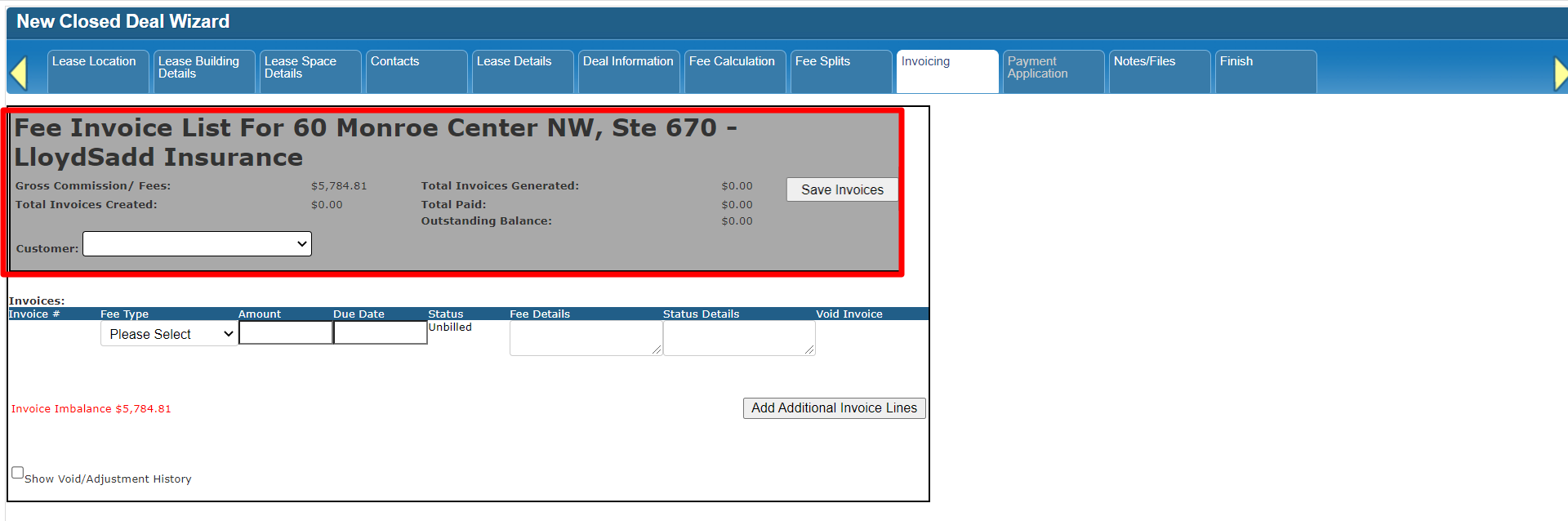This screenshot has height=521, width=1568.
Task: Open the Fee Calculation tab
Action: 734,70
